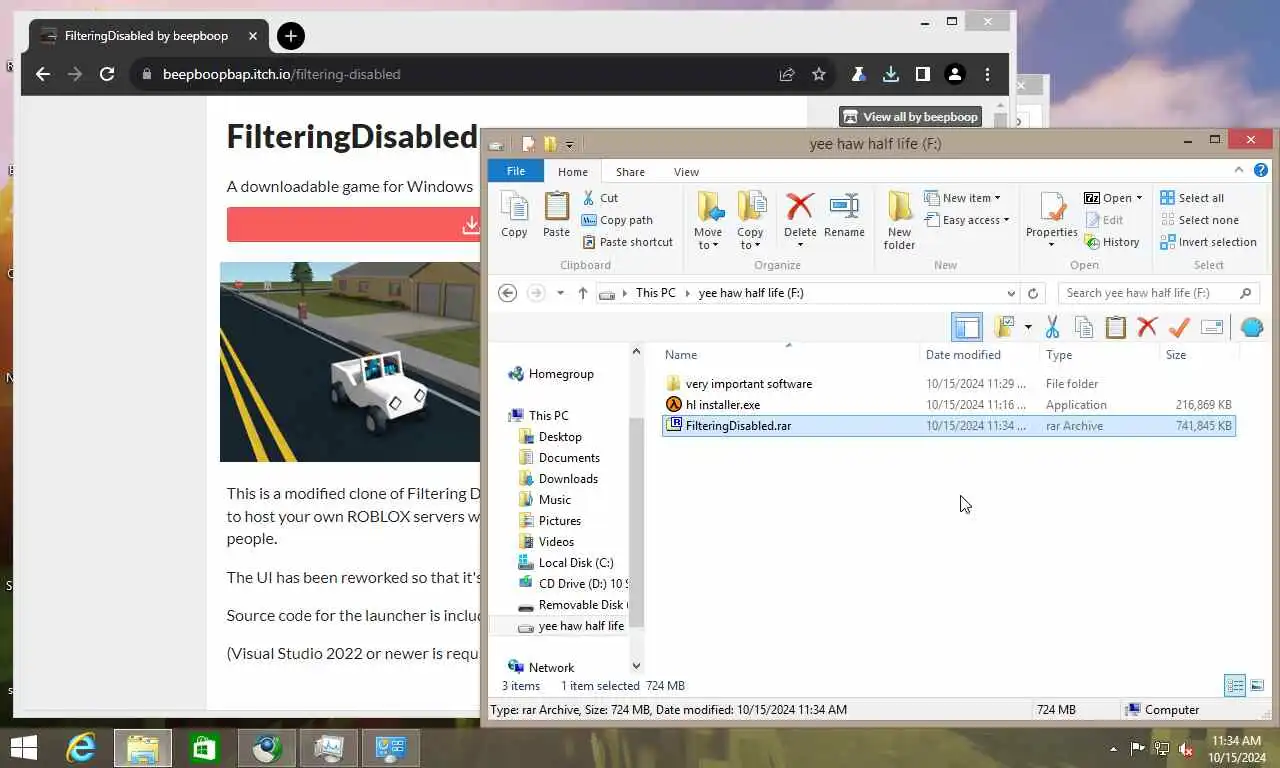This screenshot has height=768, width=1280.
Task: Select Downloads in the navigation pane
Action: click(568, 479)
